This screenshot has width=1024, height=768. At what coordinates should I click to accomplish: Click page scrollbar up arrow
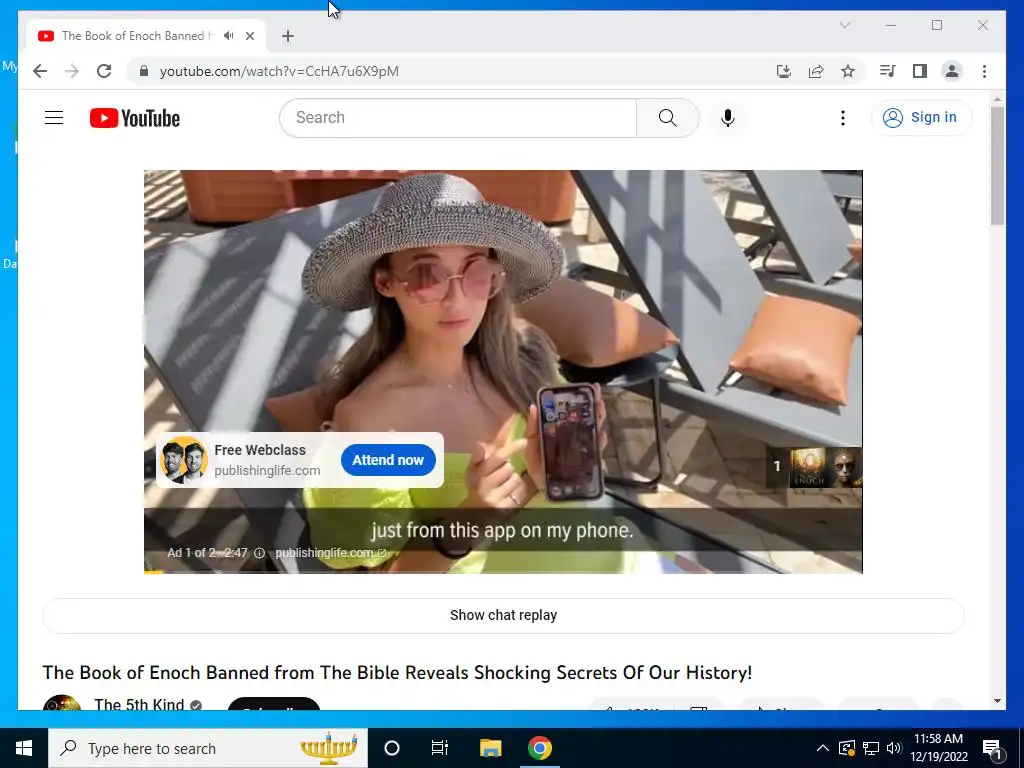coord(997,99)
